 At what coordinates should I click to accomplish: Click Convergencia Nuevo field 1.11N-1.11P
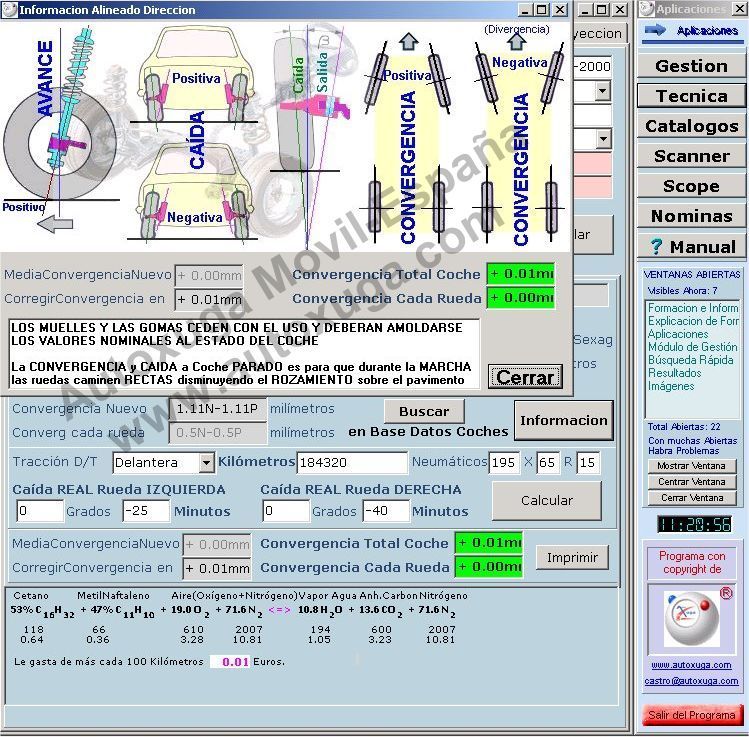[x=218, y=409]
